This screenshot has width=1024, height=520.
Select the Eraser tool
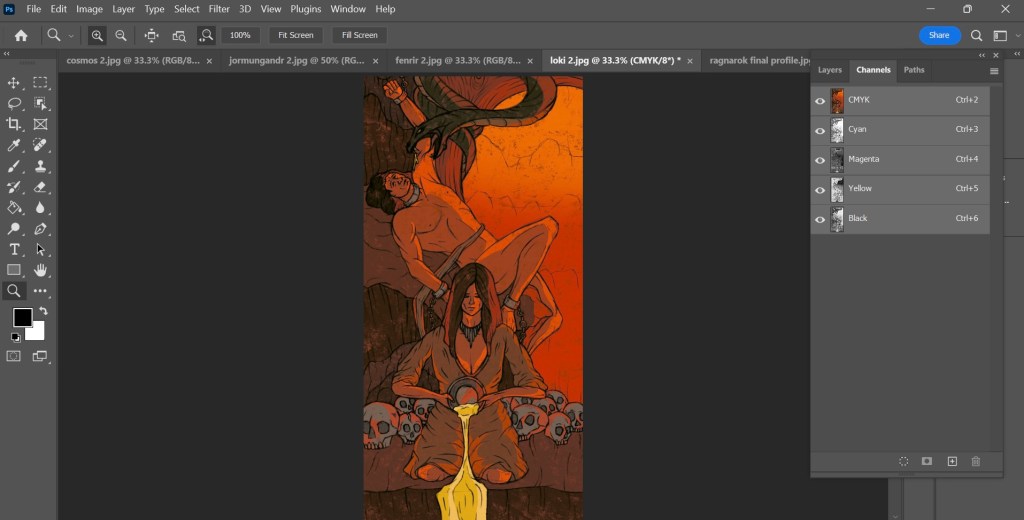(41, 187)
